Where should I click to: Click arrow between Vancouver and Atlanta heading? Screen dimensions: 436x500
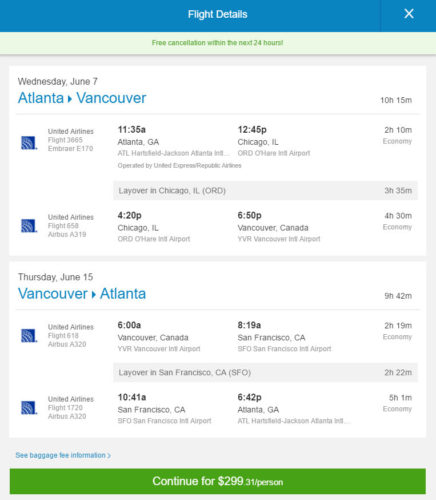(x=94, y=295)
